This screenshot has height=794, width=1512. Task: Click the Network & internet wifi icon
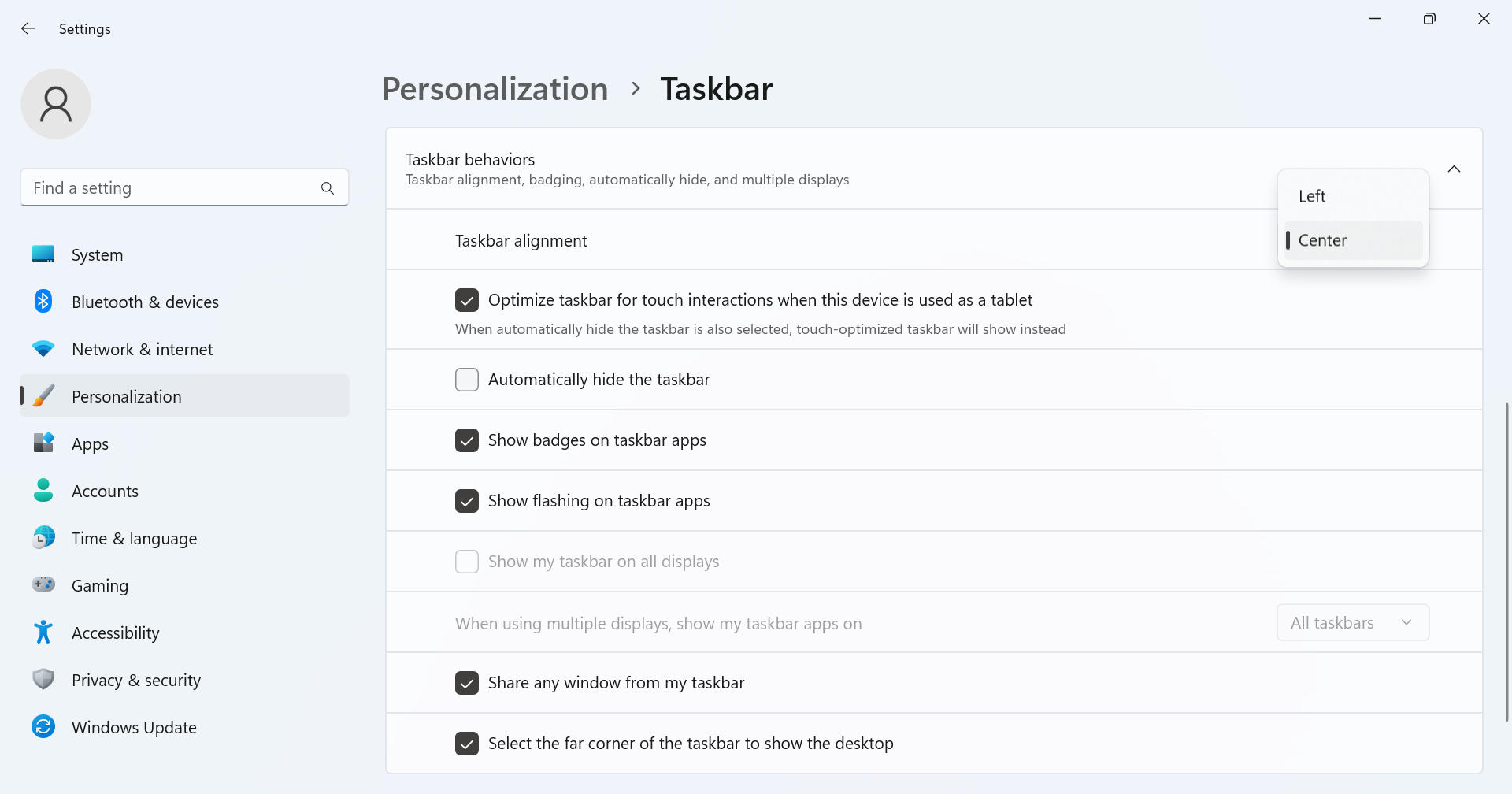coord(43,349)
